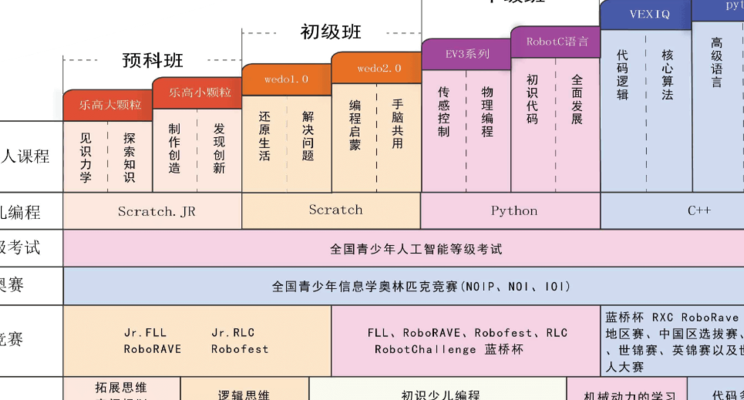Click the 预科班 heading

point(152,60)
